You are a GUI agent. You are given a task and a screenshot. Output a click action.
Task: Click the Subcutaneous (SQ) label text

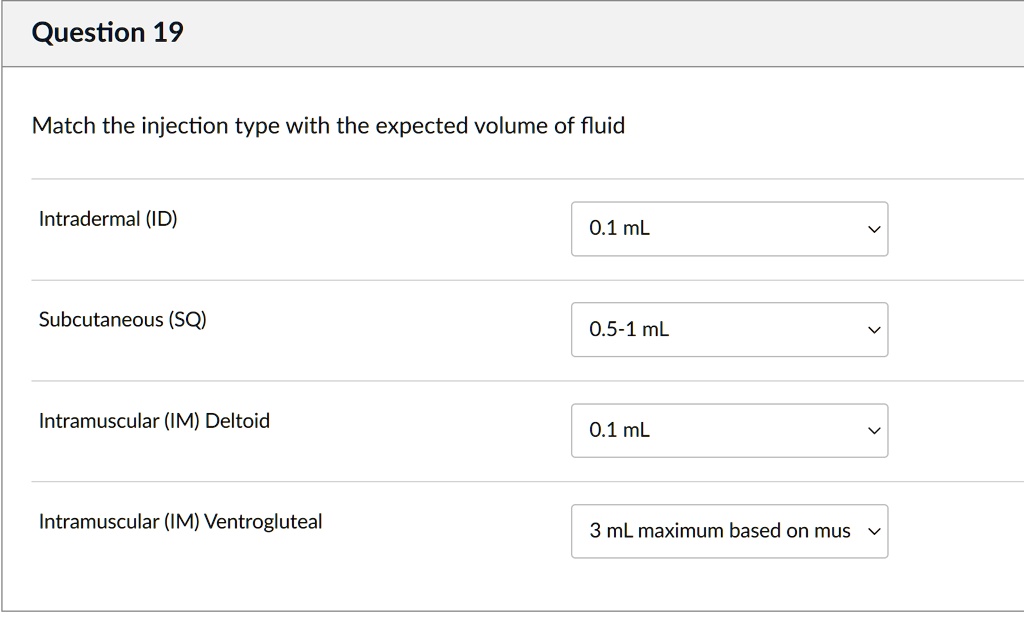(122, 319)
